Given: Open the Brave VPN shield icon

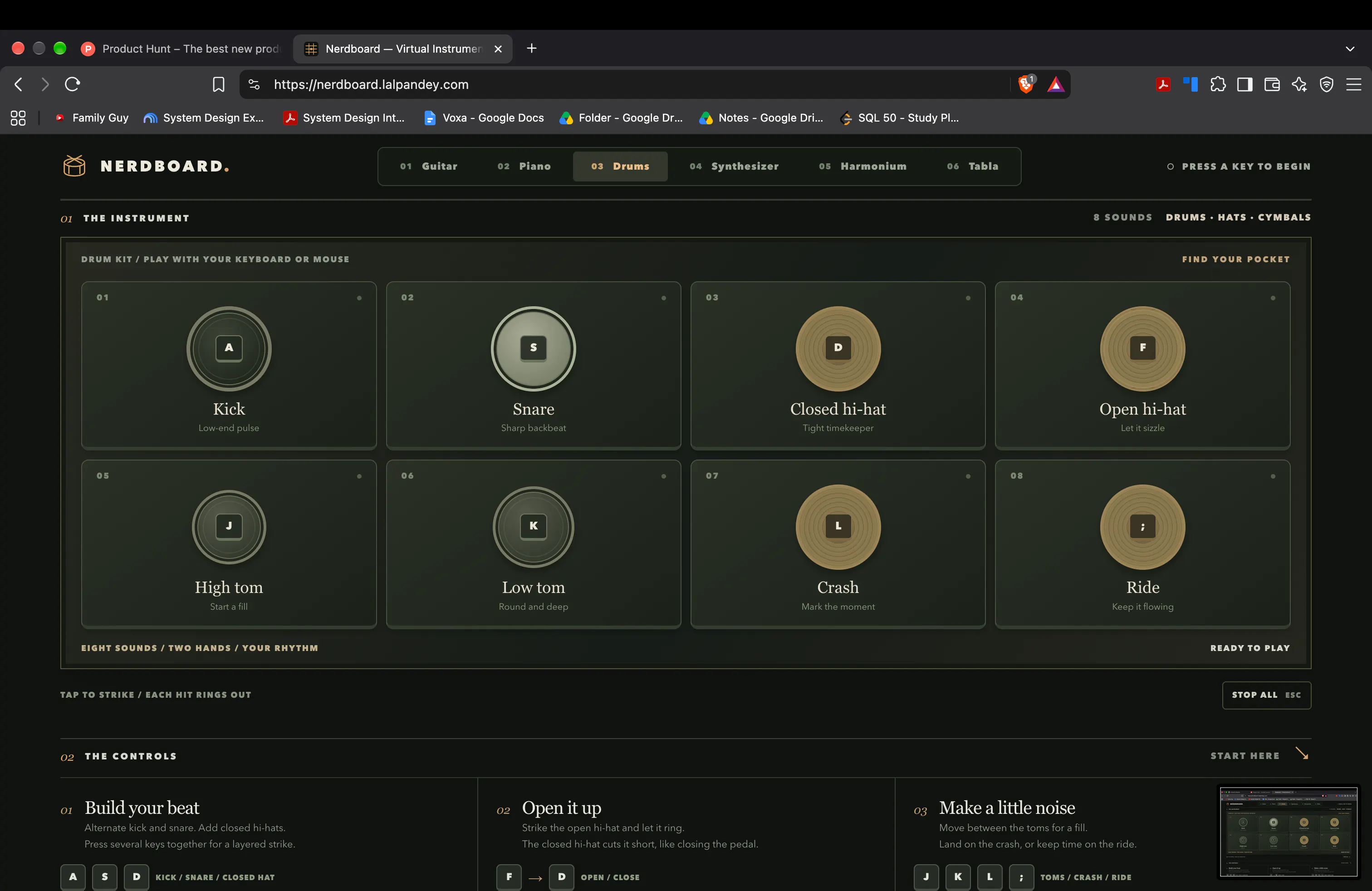Looking at the screenshot, I should coord(1327,85).
